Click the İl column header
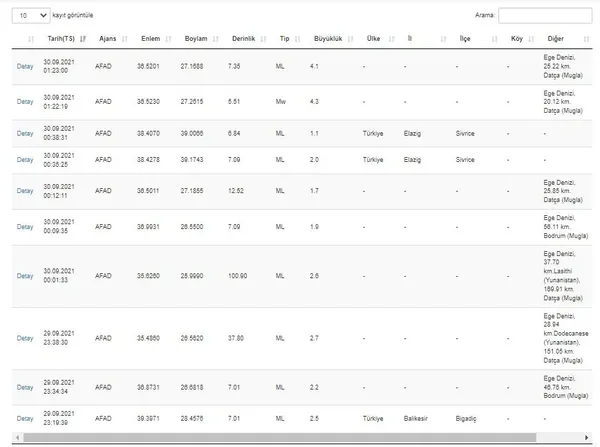This screenshot has width=600, height=447. coord(409,38)
